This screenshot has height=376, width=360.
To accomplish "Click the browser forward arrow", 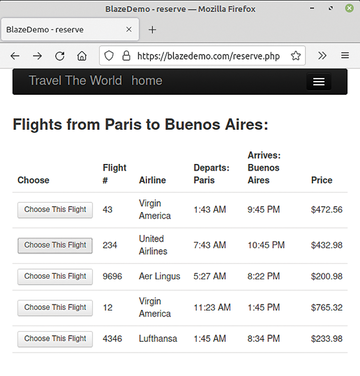I will [x=37, y=56].
